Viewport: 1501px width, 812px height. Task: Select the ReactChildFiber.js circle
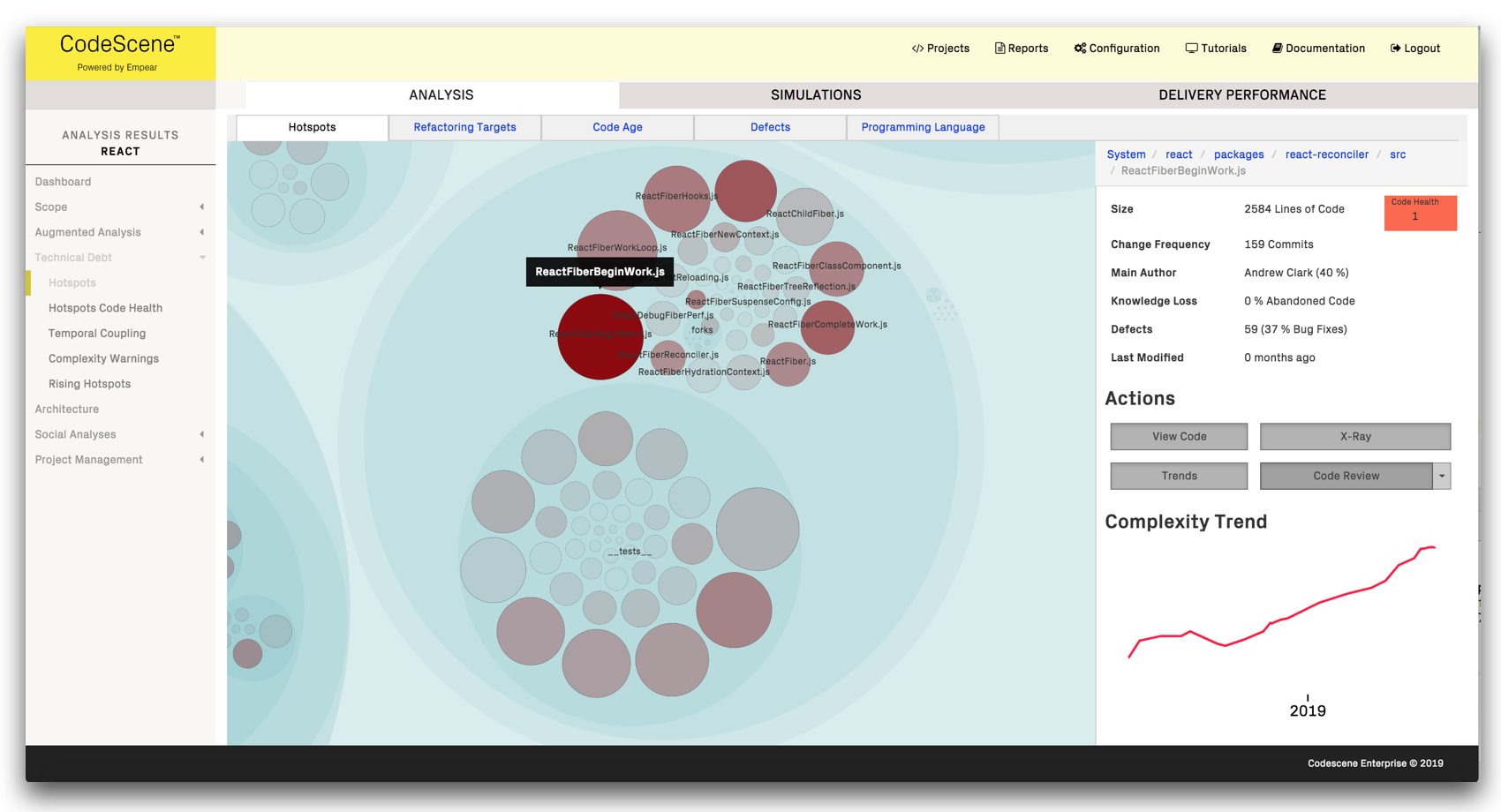click(x=804, y=217)
